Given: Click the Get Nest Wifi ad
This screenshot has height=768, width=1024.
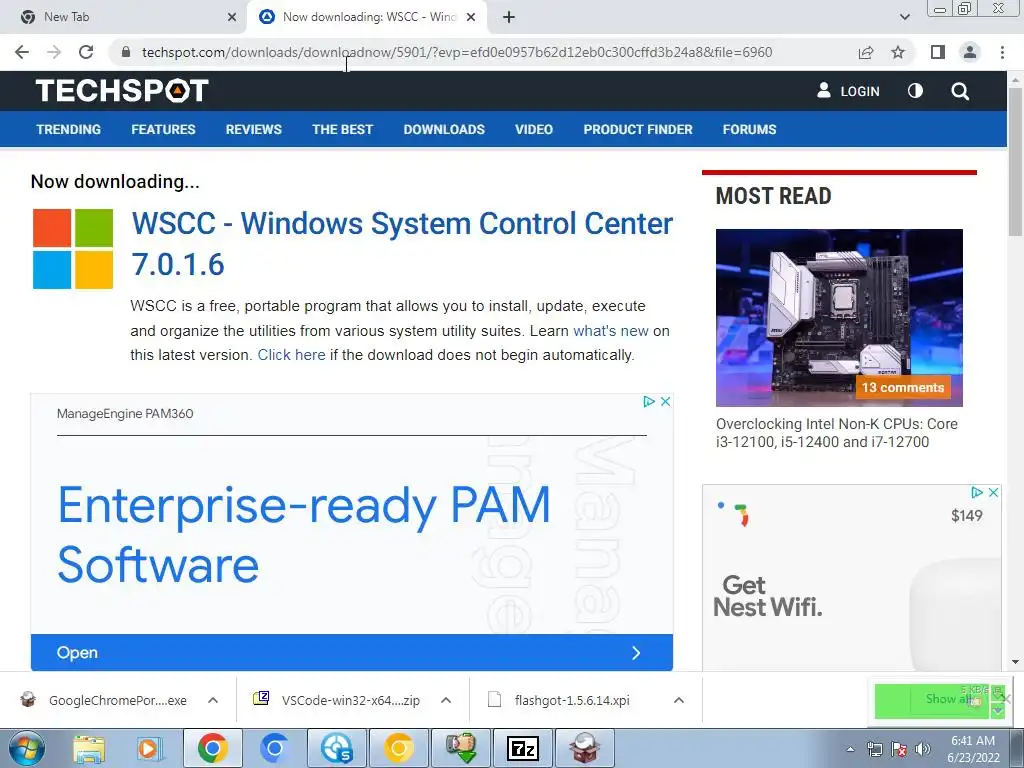Looking at the screenshot, I should coord(852,579).
